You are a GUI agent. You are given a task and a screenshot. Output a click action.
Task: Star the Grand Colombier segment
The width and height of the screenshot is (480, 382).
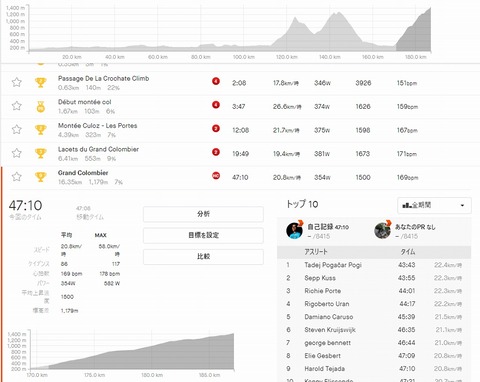coord(17,177)
